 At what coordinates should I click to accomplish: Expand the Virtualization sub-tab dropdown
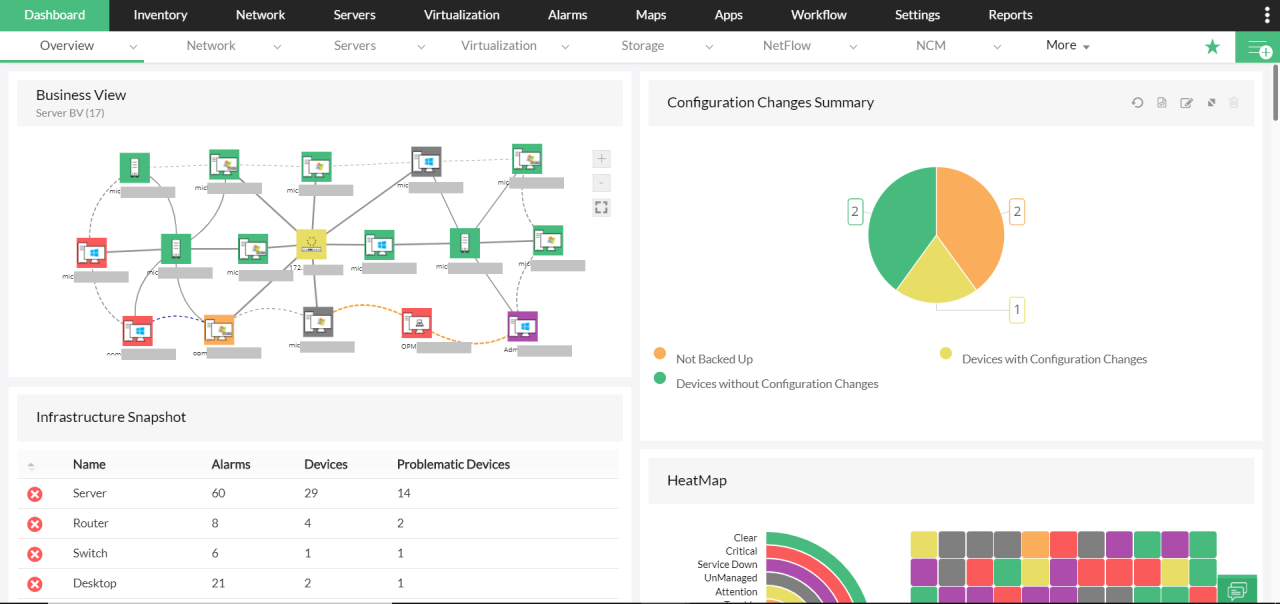coord(567,46)
